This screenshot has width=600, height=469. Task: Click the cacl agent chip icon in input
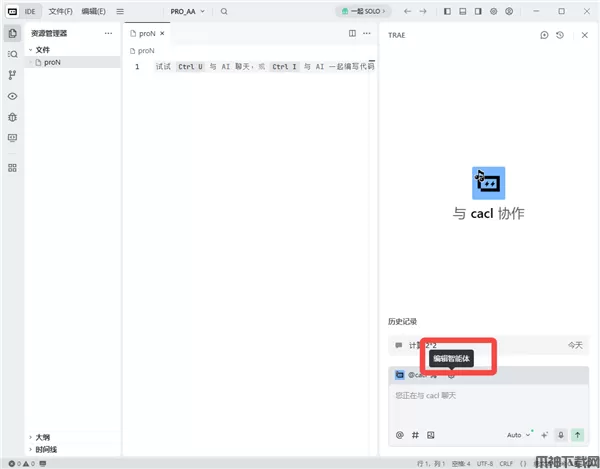click(x=399, y=375)
